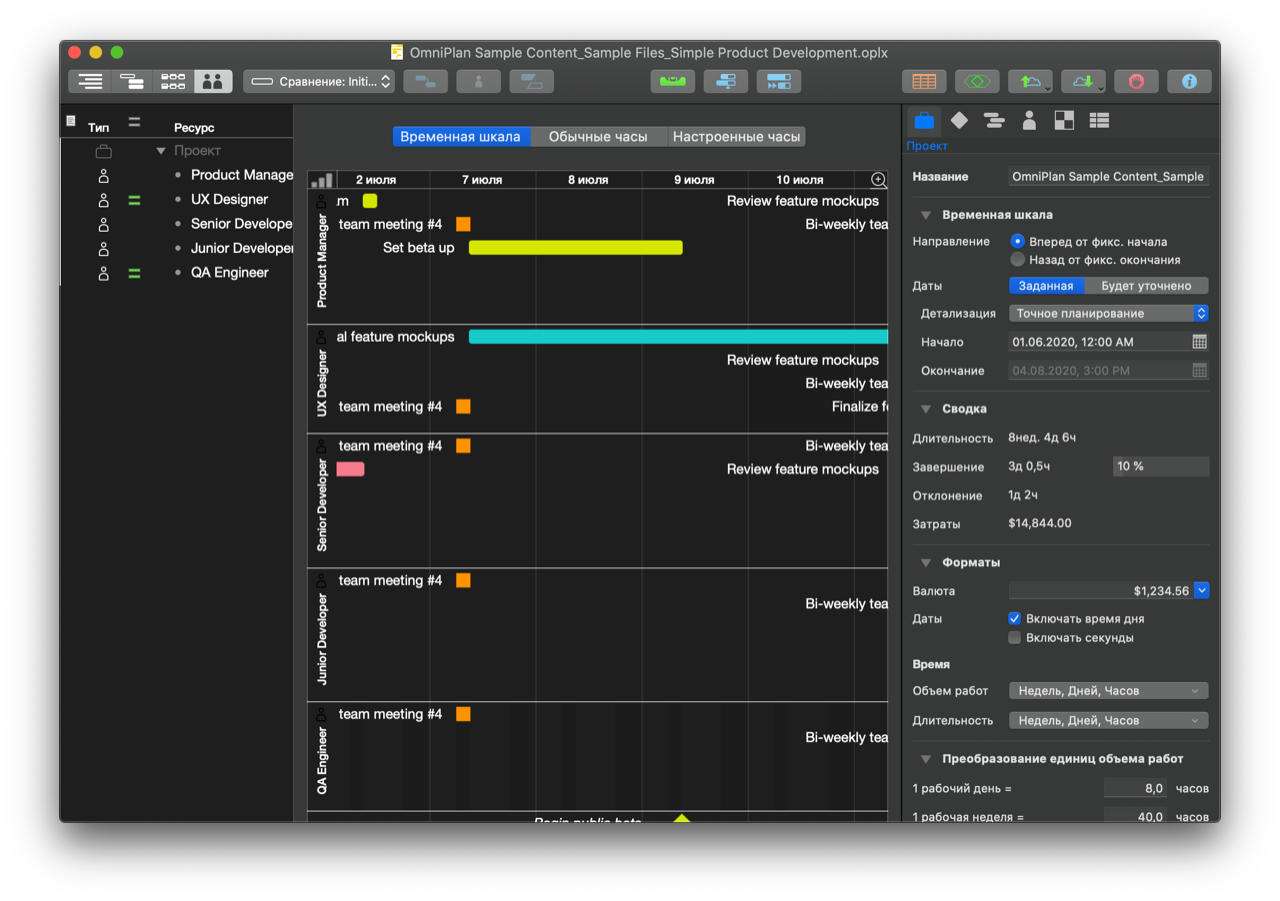Viewport: 1280px width, 901px height.
Task: Click the 10 % completion field
Action: pos(1160,466)
